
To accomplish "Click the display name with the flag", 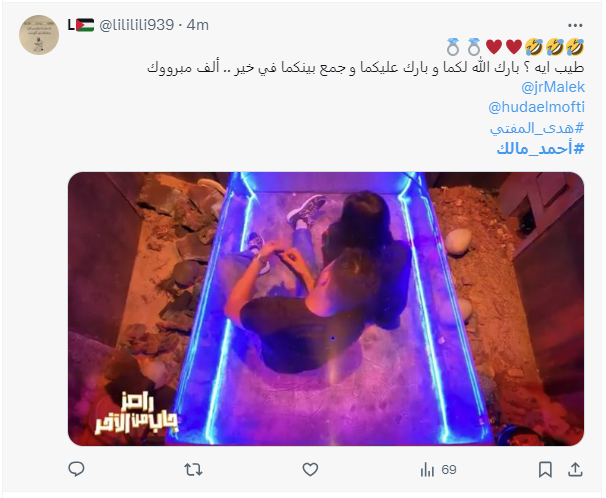I will 81,25.
